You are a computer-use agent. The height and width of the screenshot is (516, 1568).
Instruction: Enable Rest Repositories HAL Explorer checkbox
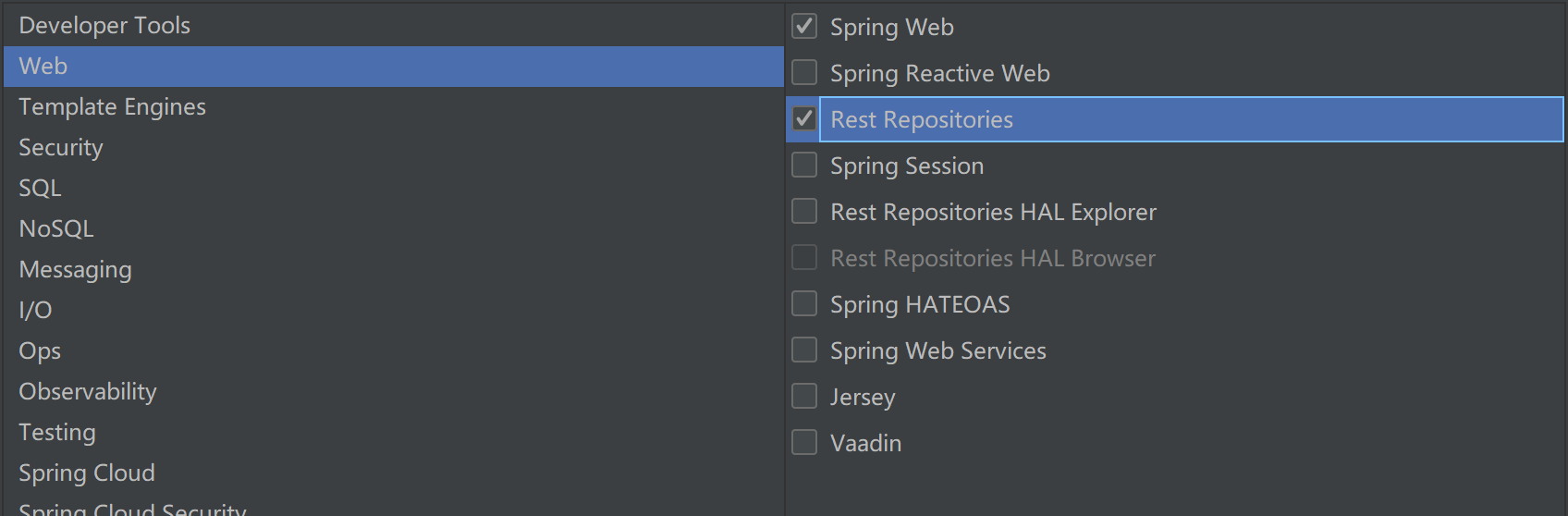(x=804, y=212)
